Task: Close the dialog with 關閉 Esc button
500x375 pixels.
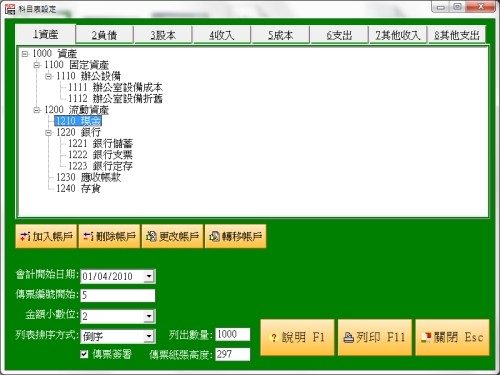Action: pyautogui.click(x=452, y=337)
